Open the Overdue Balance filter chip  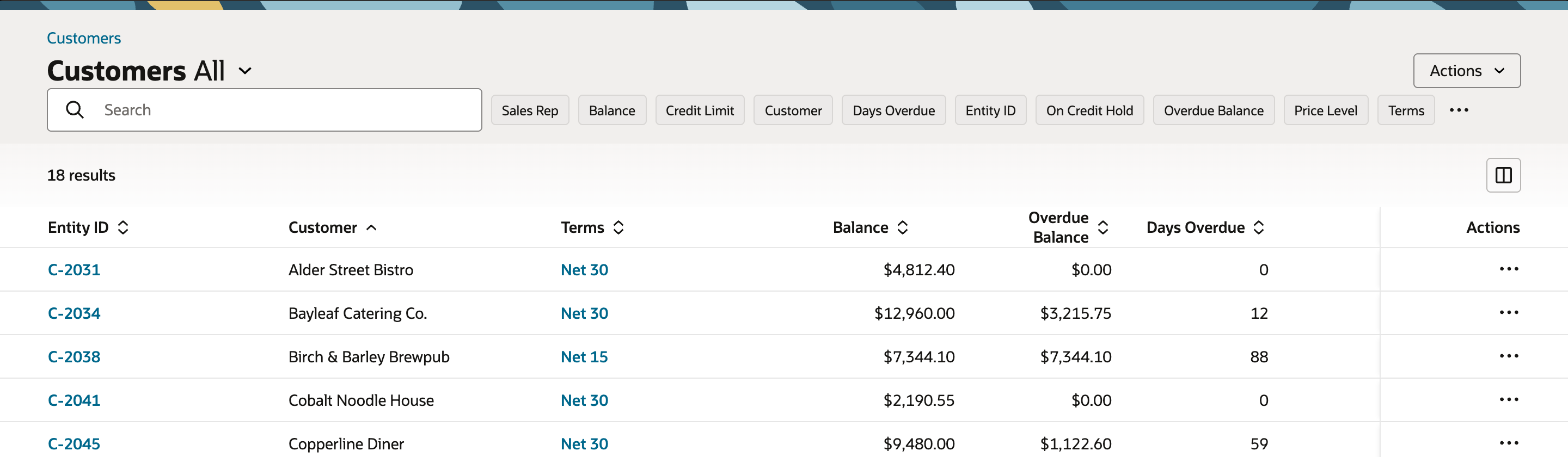click(x=1214, y=110)
